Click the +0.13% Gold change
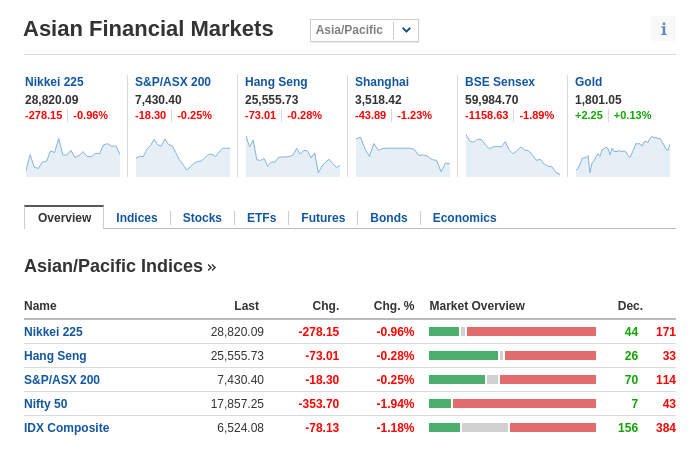The height and width of the screenshot is (455, 694). point(632,115)
